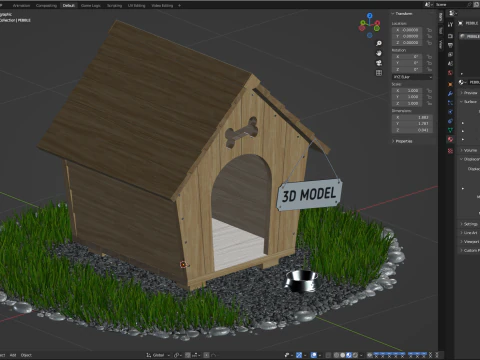
Task: Toggle lock for Location Z
Action: coord(429,43)
